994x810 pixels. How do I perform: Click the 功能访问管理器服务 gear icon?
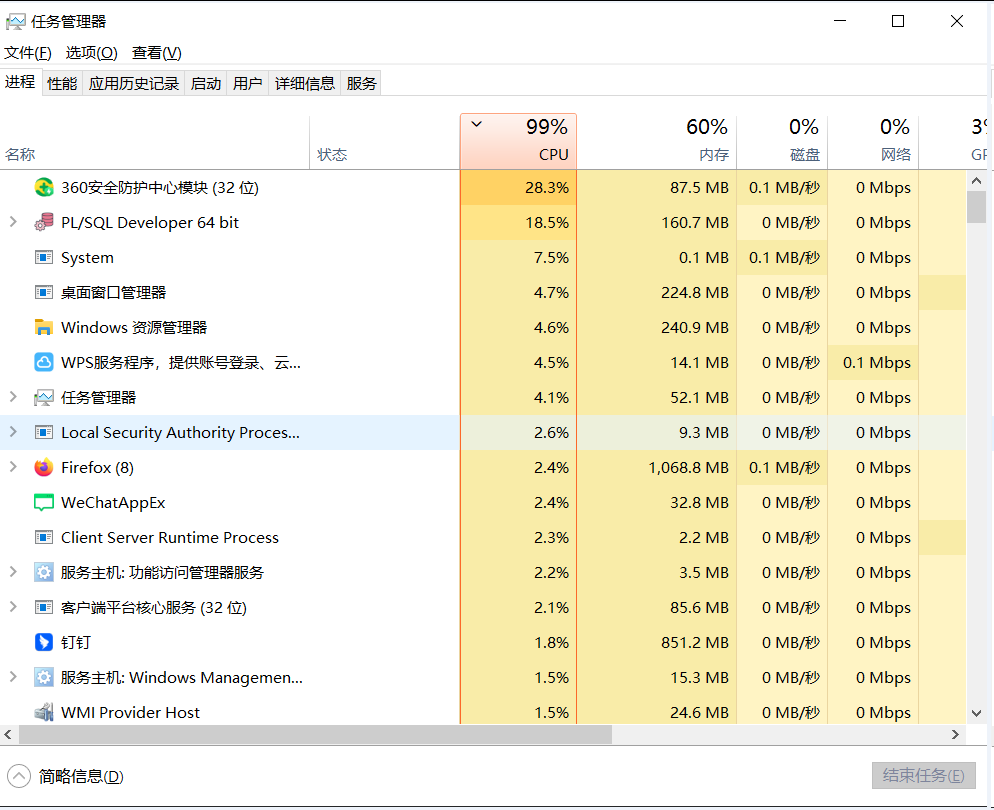pyautogui.click(x=44, y=572)
